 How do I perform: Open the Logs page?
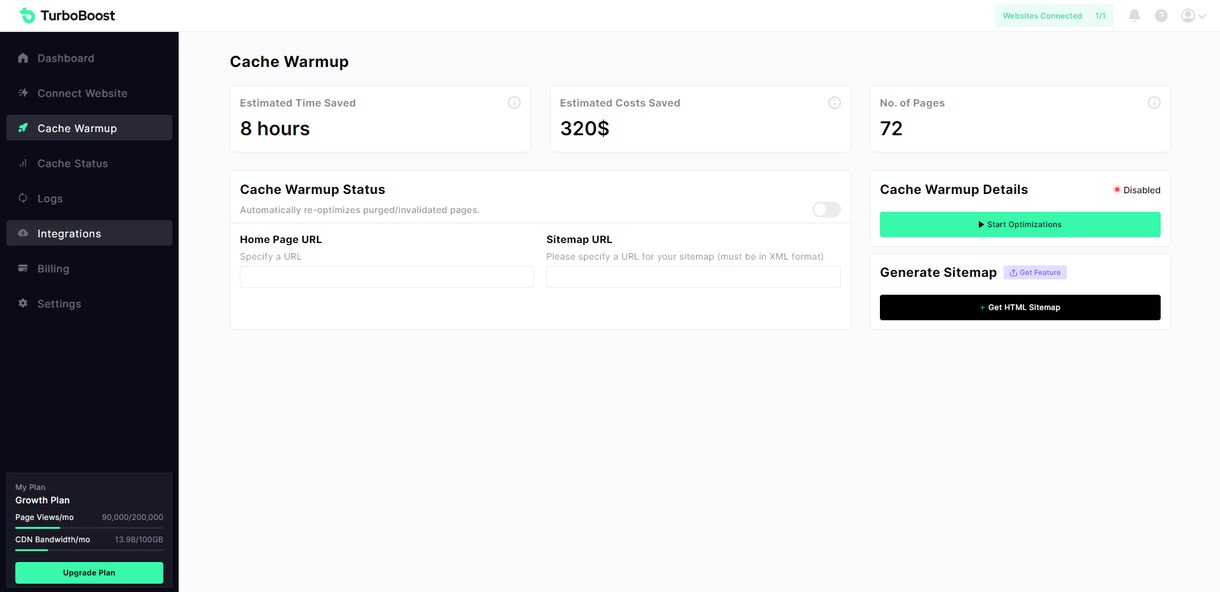coord(89,198)
